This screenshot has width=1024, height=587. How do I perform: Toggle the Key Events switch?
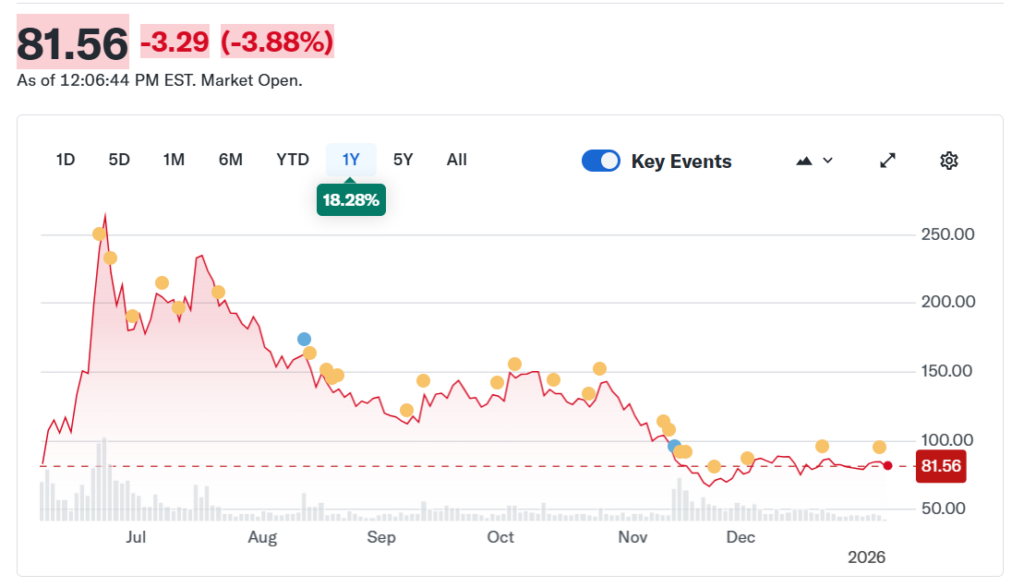(601, 161)
